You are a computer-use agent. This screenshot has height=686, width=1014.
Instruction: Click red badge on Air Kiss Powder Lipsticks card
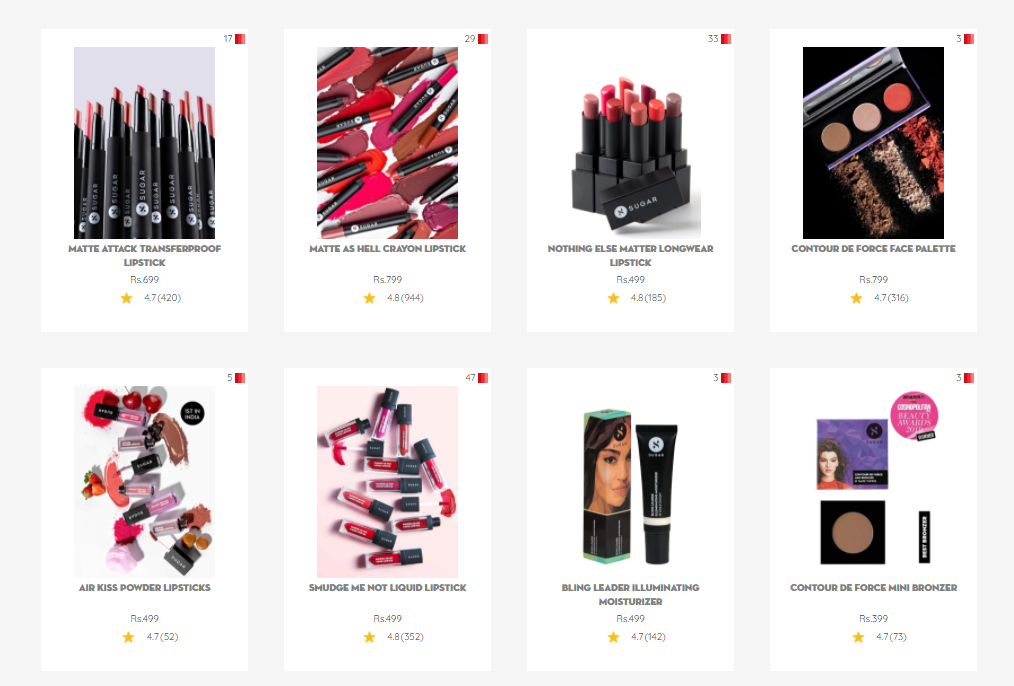[240, 378]
